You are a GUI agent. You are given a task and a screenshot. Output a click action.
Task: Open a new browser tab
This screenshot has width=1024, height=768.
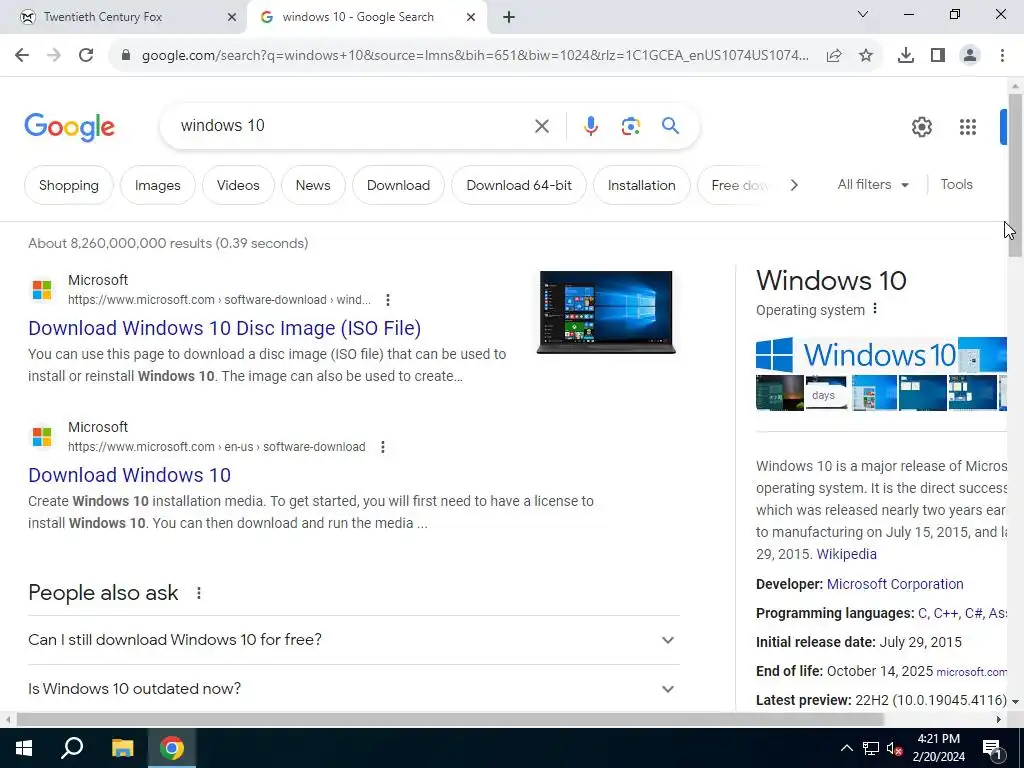(x=509, y=18)
